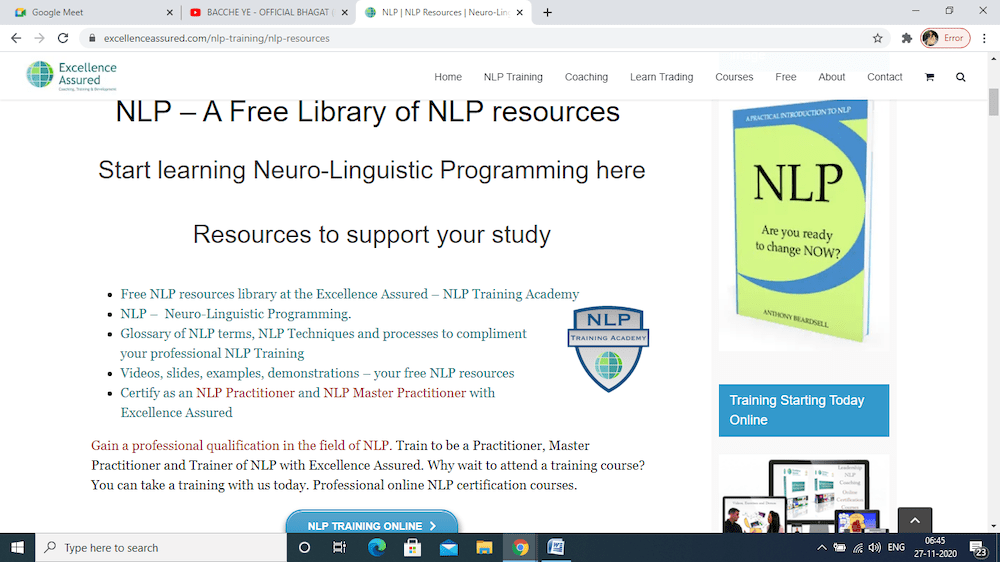Reload the current page
Viewport: 1000px width, 562px height.
pyautogui.click(x=62, y=38)
